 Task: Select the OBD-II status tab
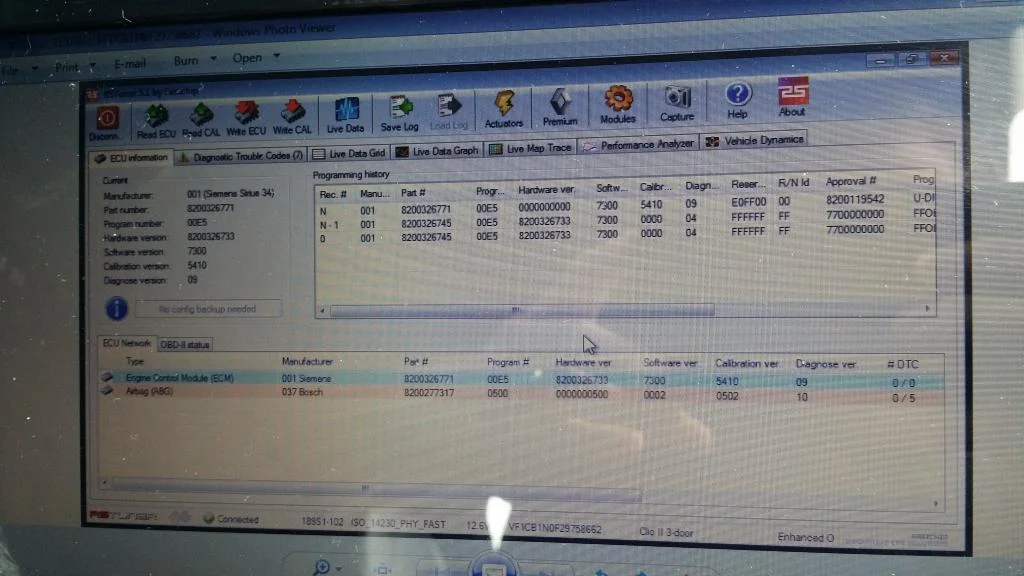[x=185, y=345]
